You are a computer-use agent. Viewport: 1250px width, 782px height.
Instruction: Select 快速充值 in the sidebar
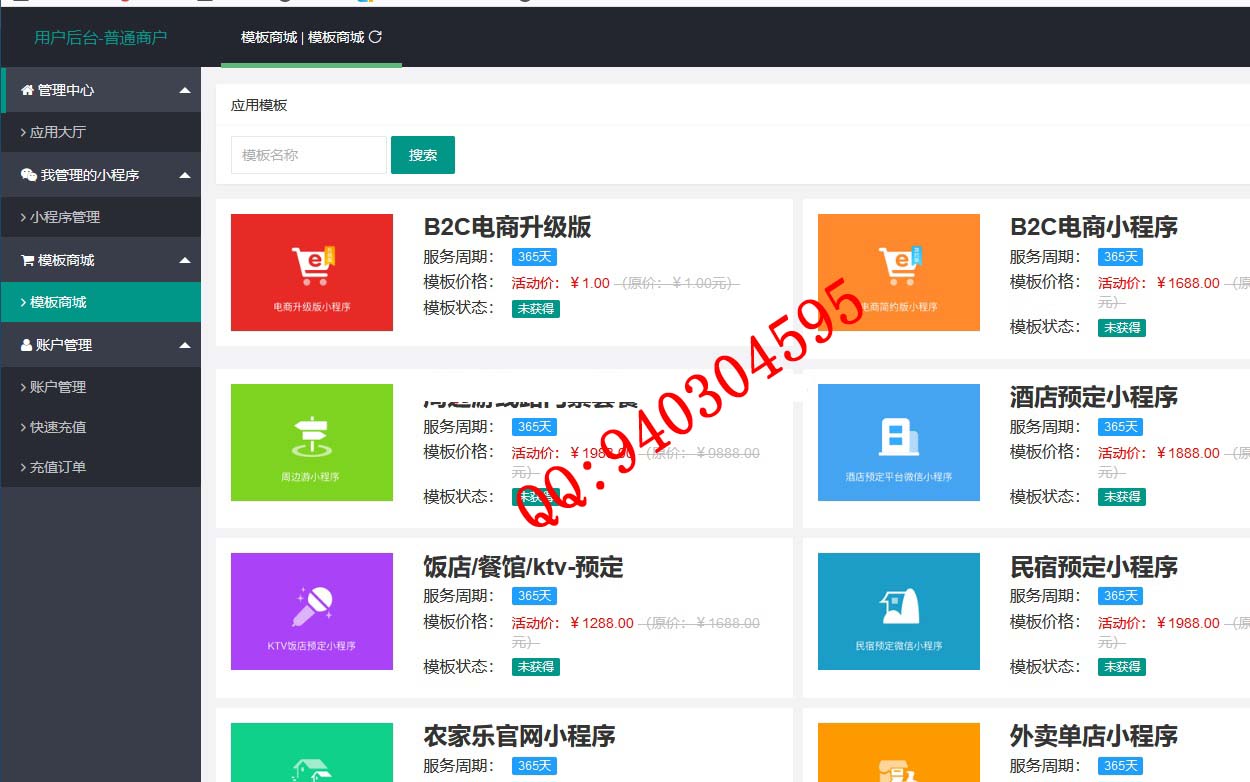[x=58, y=427]
